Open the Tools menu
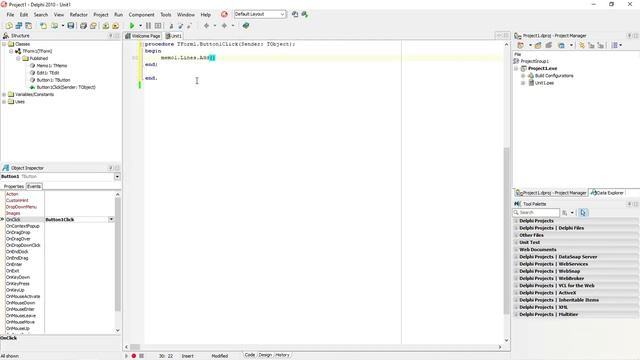Viewport: 640px width, 360px height. [166, 15]
